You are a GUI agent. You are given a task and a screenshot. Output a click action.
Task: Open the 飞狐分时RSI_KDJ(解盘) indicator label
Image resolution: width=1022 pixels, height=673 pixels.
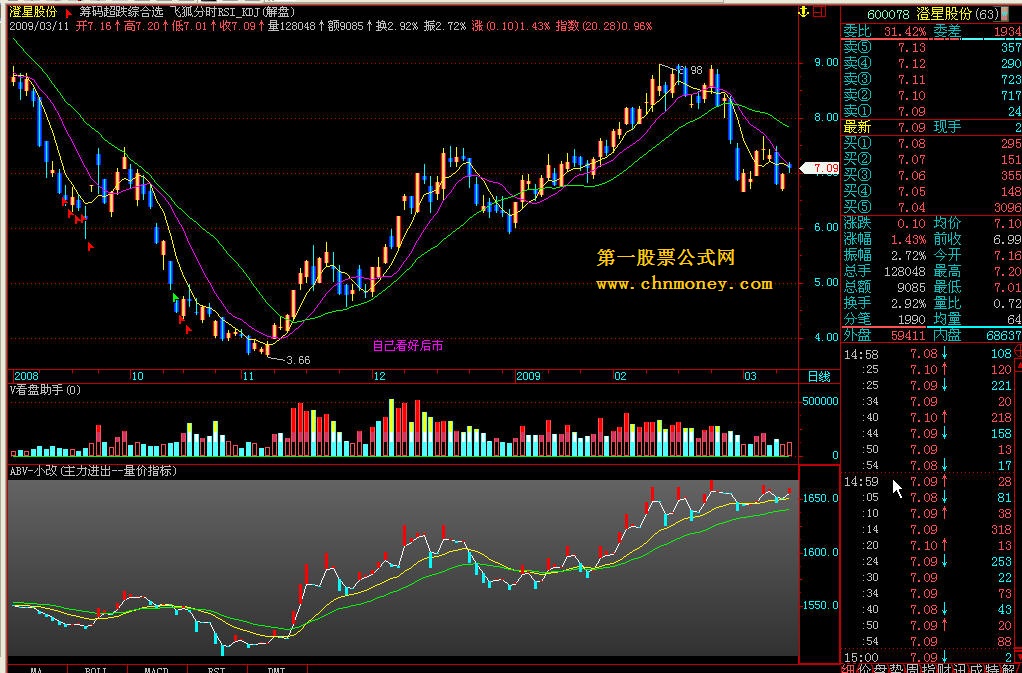[x=233, y=12]
